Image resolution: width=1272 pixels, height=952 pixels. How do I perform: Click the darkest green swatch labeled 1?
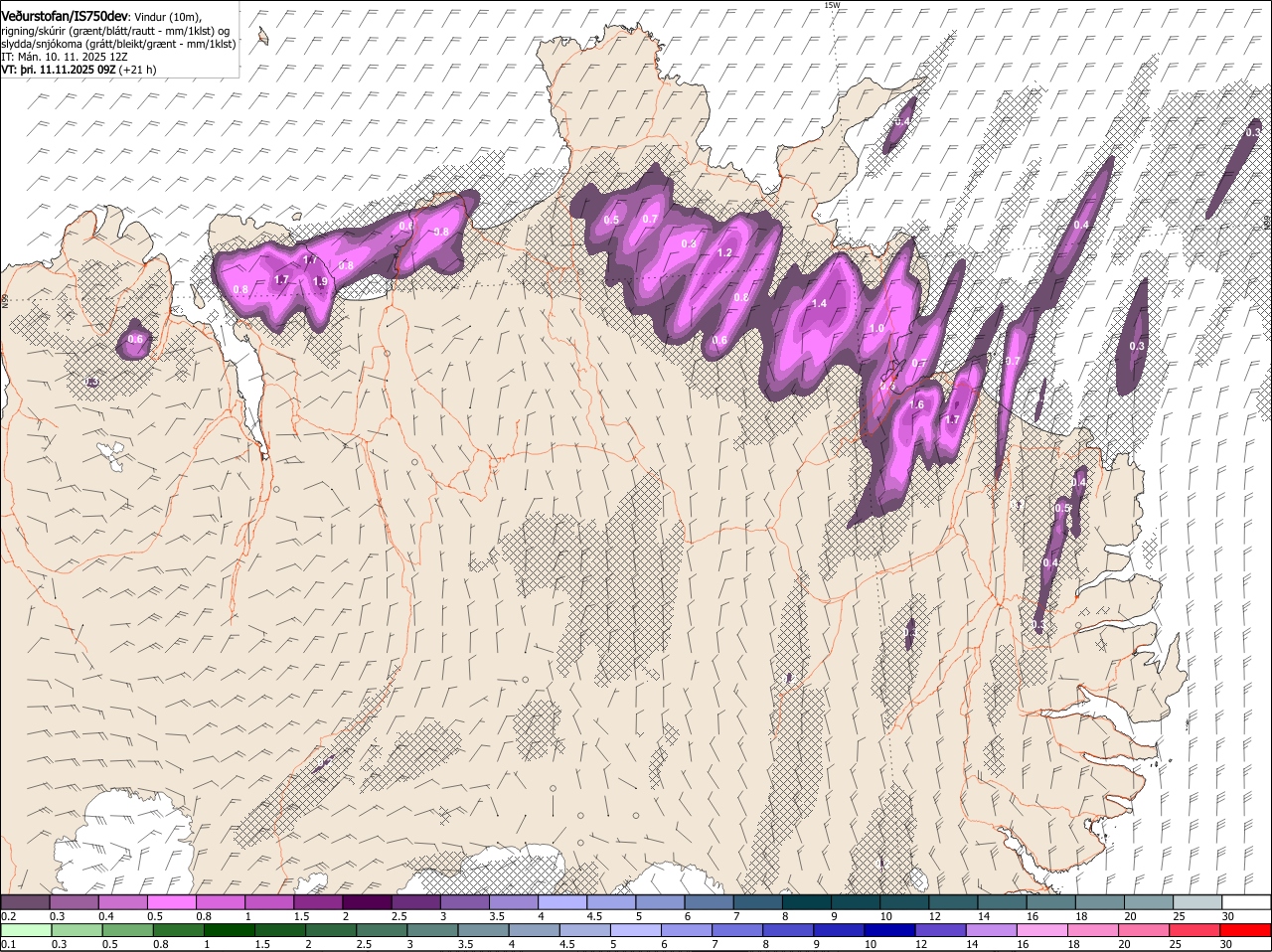[230, 931]
